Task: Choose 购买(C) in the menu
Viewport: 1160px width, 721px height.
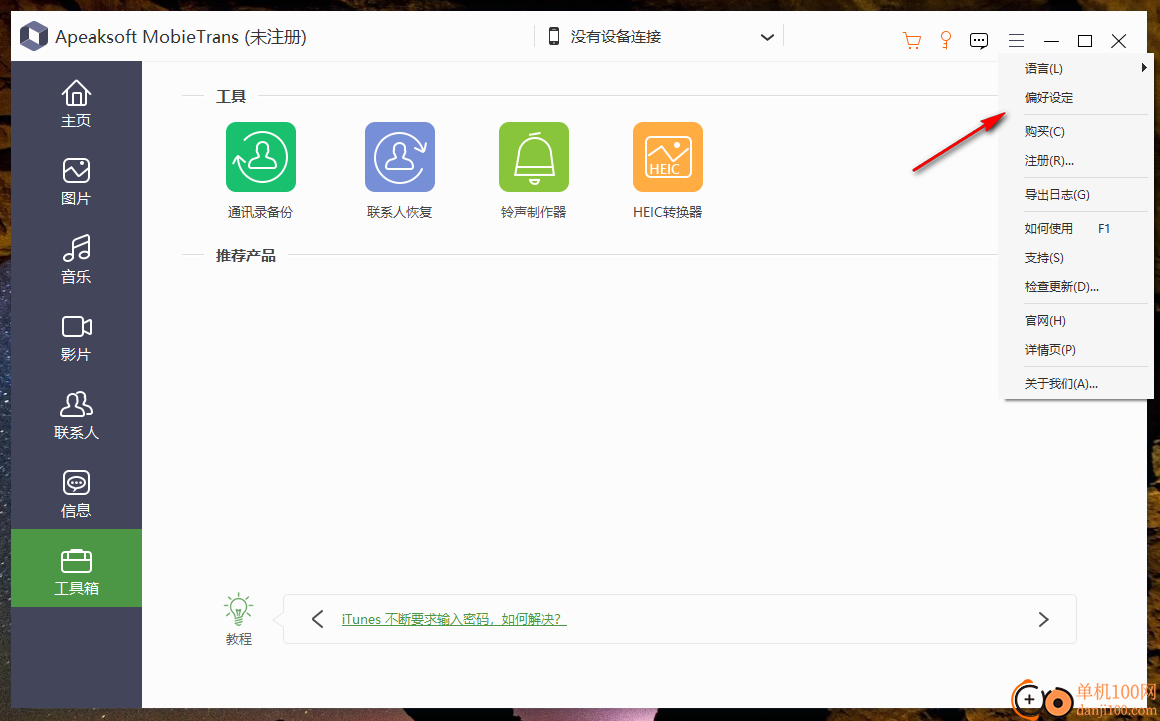Action: [x=1076, y=132]
